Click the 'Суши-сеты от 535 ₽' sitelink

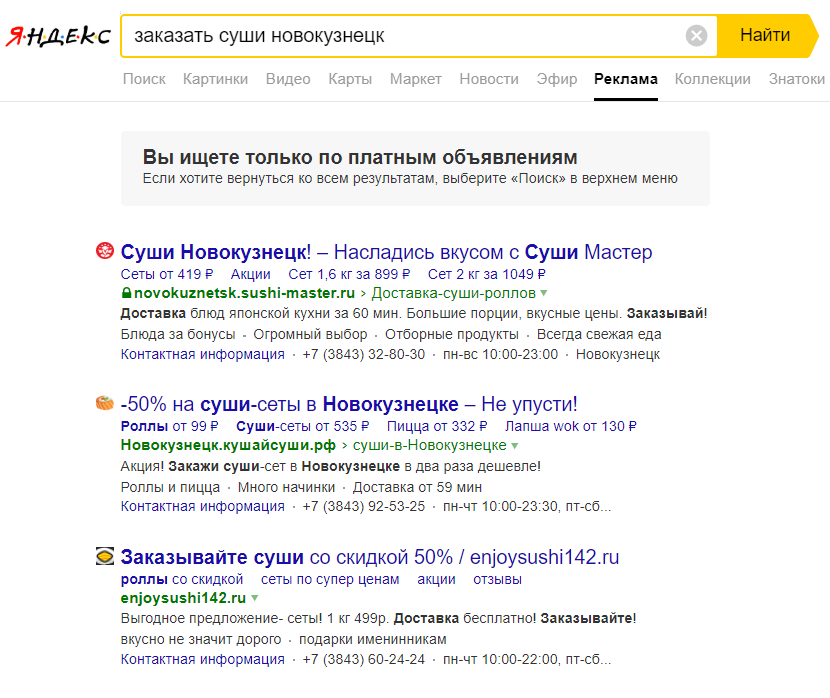[303, 426]
